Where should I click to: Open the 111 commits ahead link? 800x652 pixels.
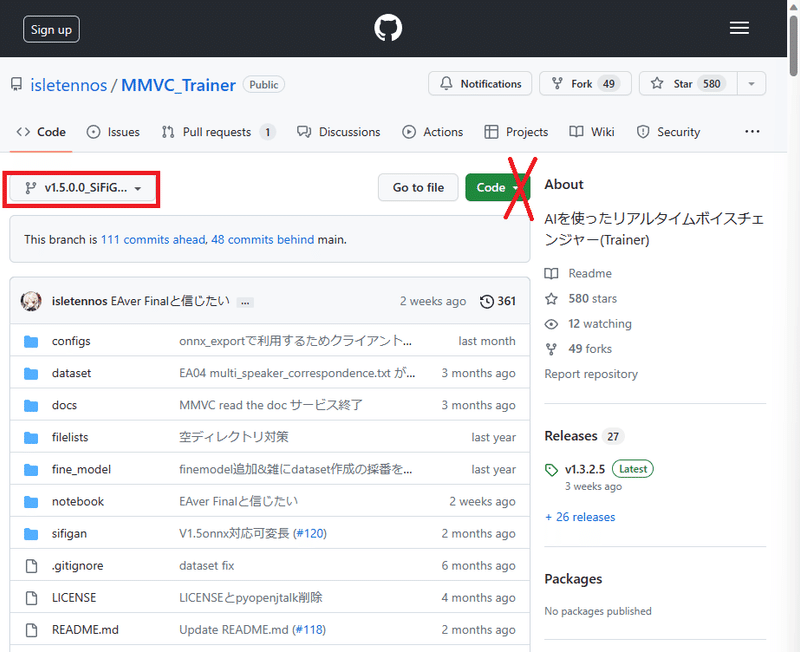(x=153, y=240)
